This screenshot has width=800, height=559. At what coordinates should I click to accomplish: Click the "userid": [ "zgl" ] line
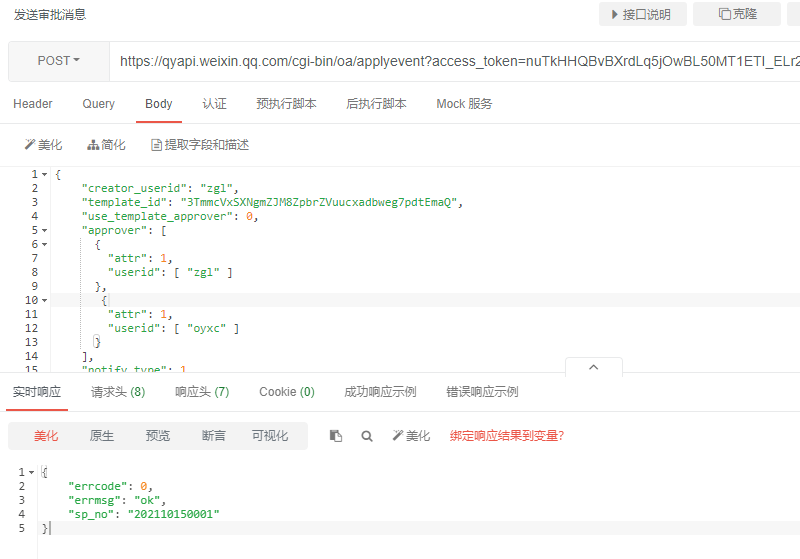coord(170,272)
